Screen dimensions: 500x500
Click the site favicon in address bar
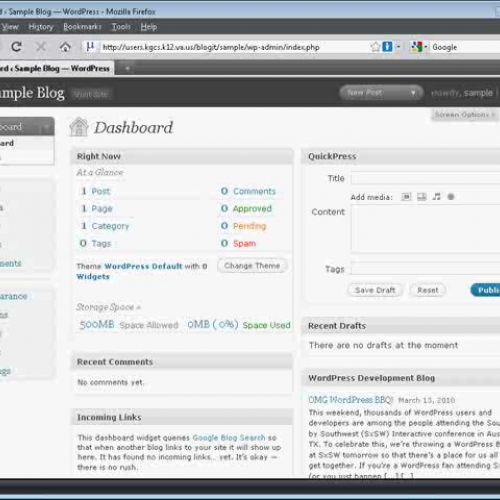click(90, 46)
